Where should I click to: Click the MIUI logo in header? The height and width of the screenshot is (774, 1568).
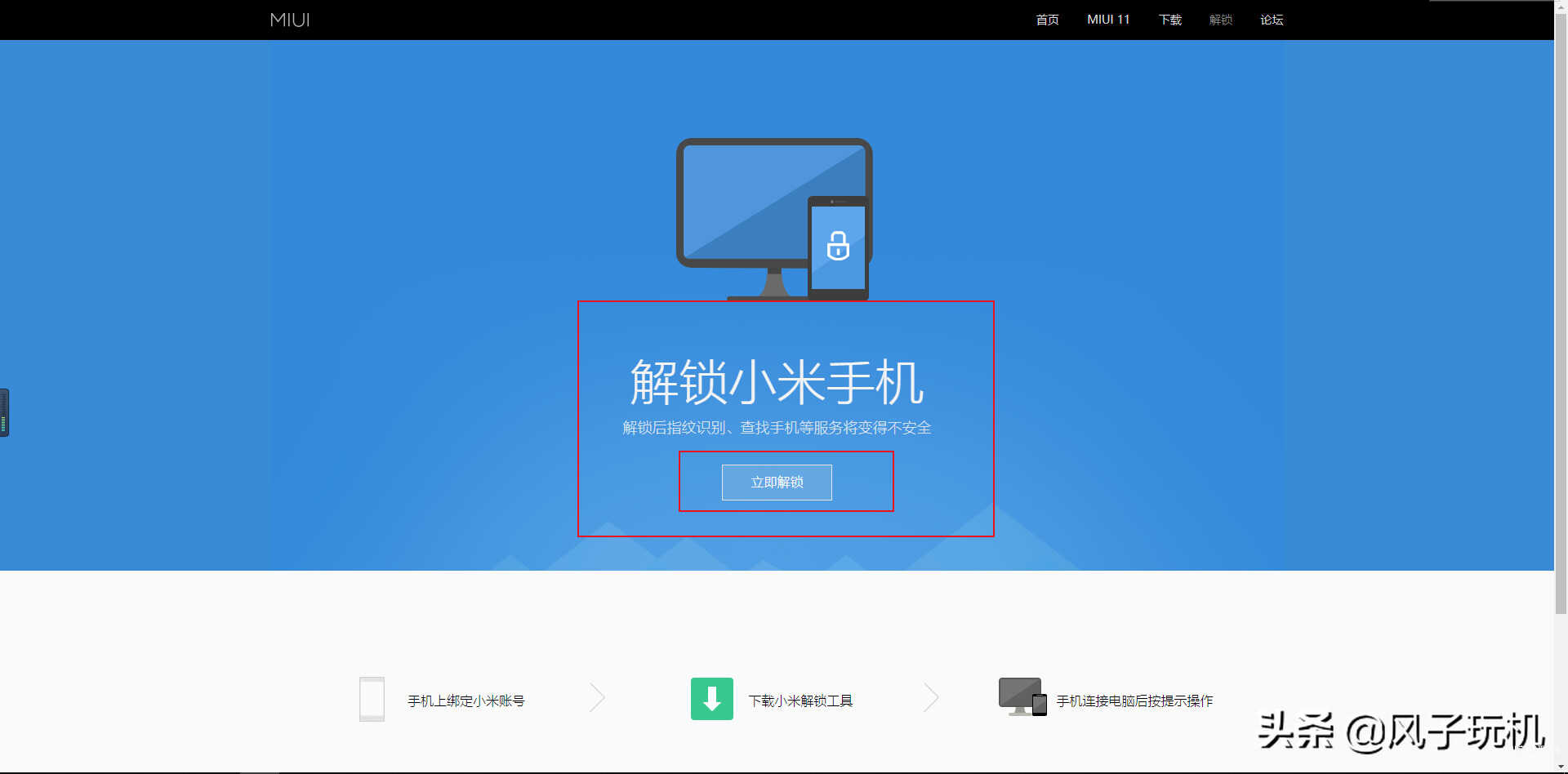coord(290,20)
